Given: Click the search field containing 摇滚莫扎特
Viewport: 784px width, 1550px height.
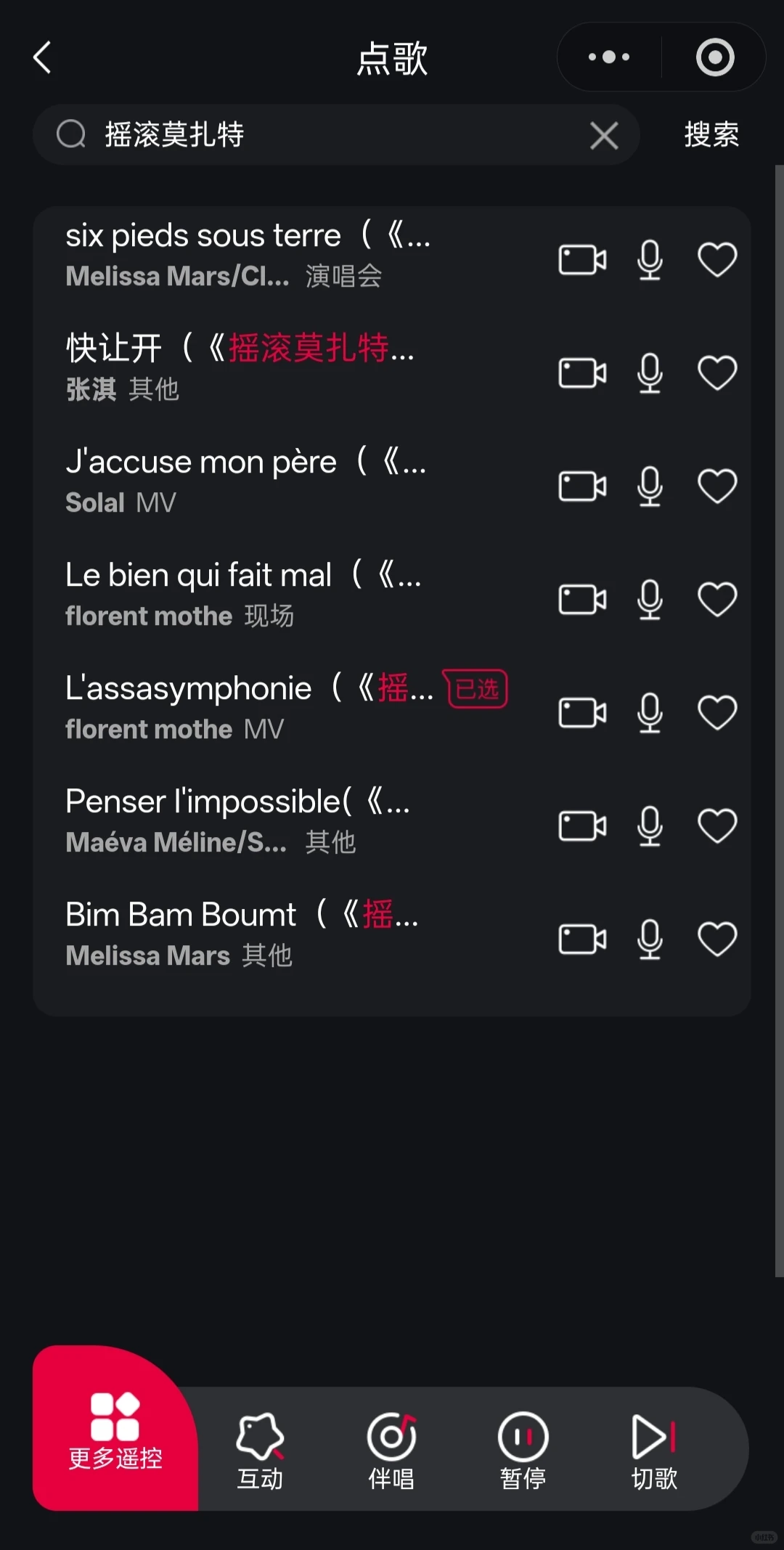Looking at the screenshot, I should [336, 135].
